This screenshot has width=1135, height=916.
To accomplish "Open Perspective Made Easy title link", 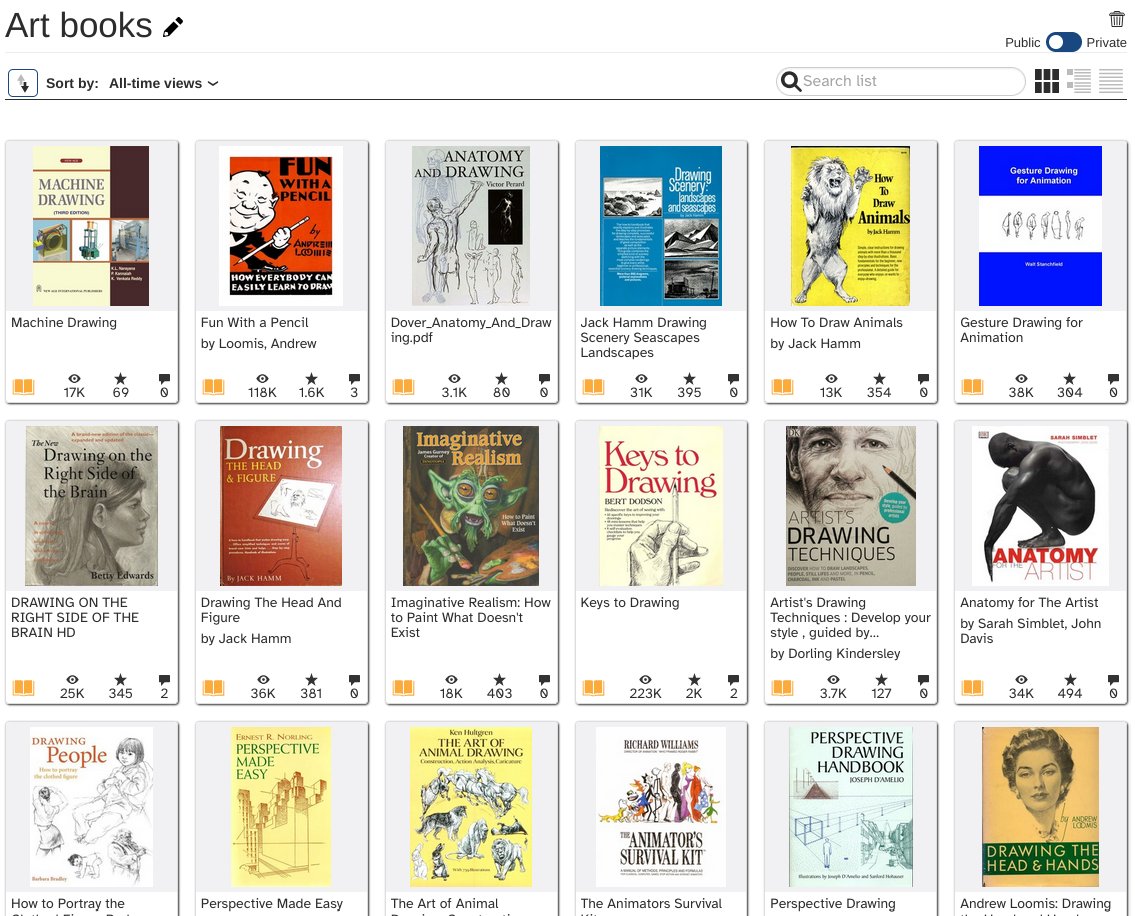I will (271, 904).
